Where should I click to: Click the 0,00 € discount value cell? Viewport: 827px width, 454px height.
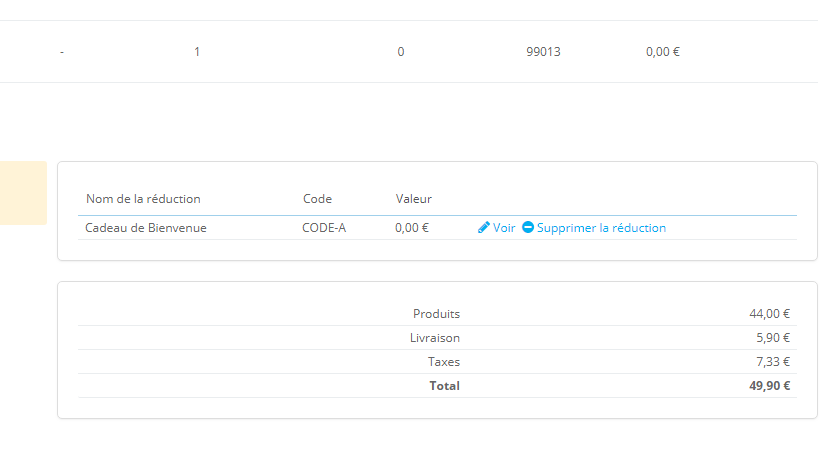coord(412,228)
